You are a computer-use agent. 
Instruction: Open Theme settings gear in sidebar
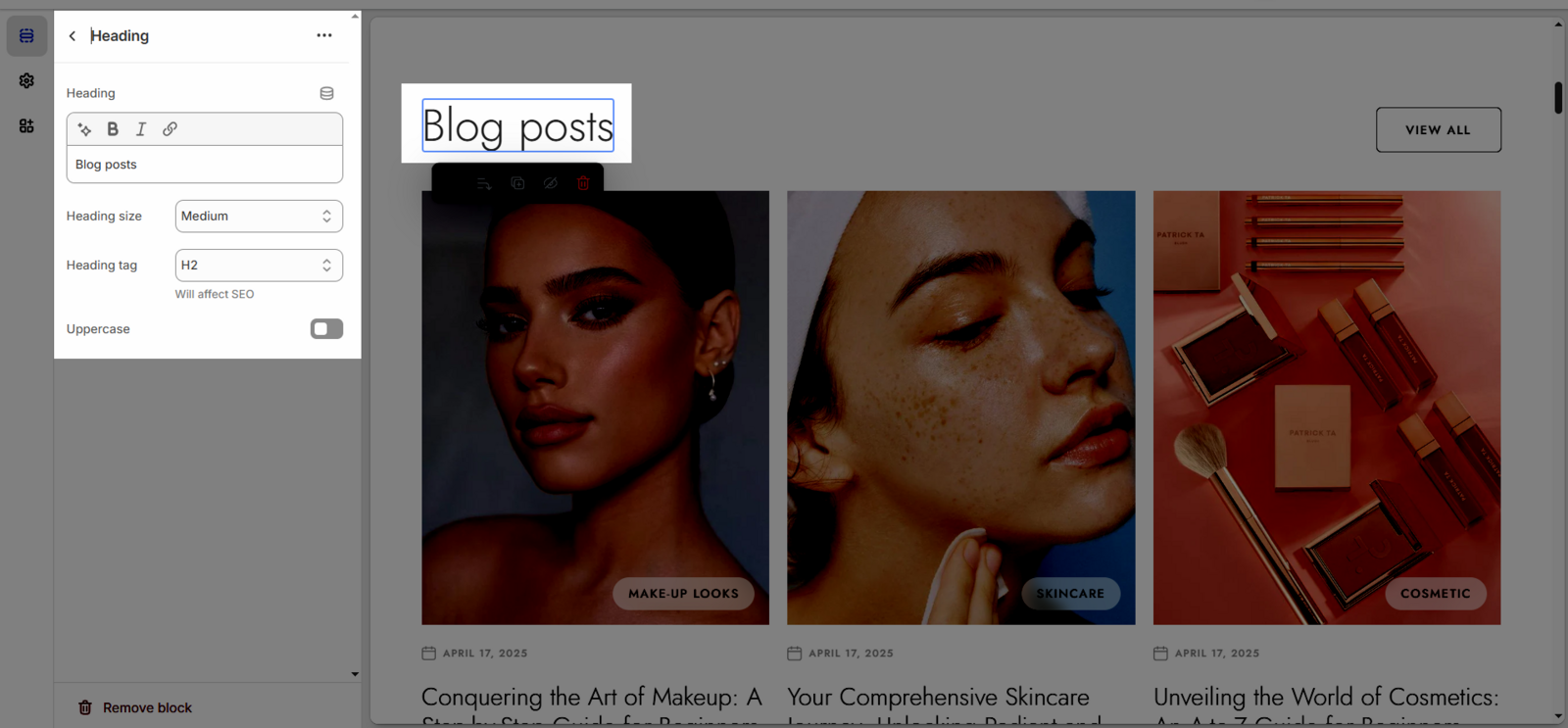(26, 81)
